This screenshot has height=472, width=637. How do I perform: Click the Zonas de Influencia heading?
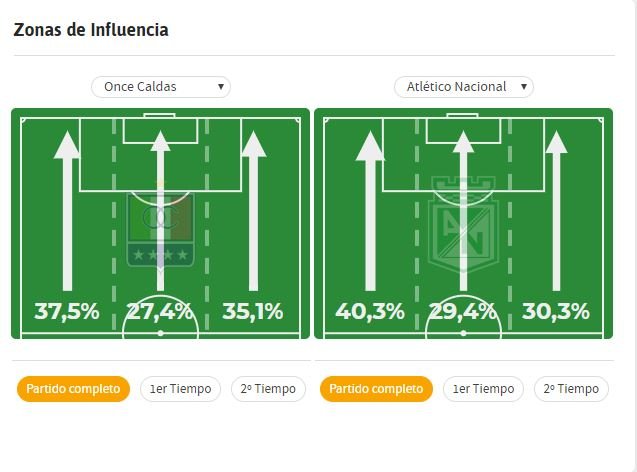tap(91, 30)
